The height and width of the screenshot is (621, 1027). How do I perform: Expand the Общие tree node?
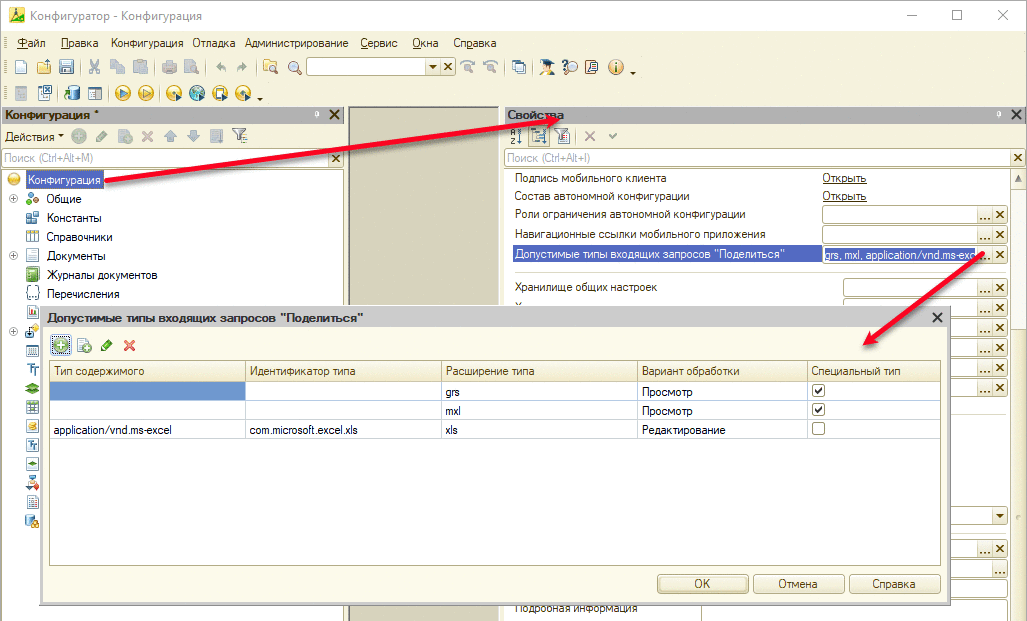[13, 198]
